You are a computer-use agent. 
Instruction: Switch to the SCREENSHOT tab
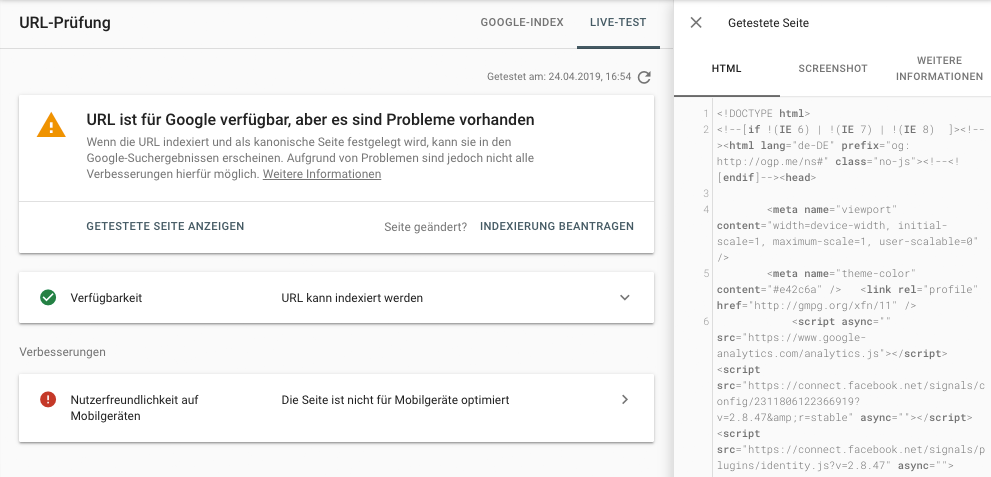pyautogui.click(x=832, y=69)
